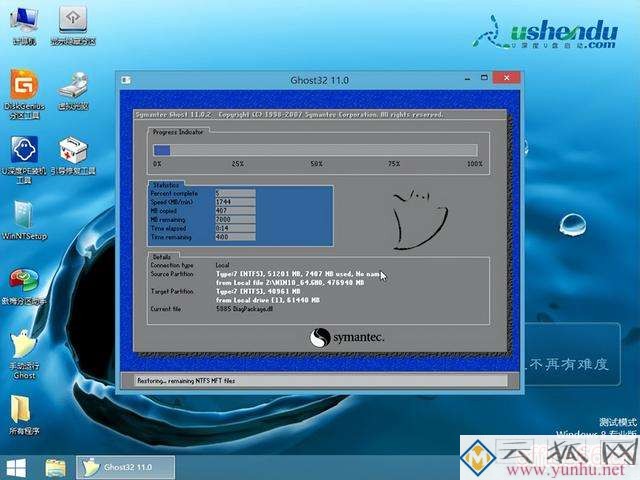Select the Percent complete value 5
640x480 pixels.
[236, 193]
